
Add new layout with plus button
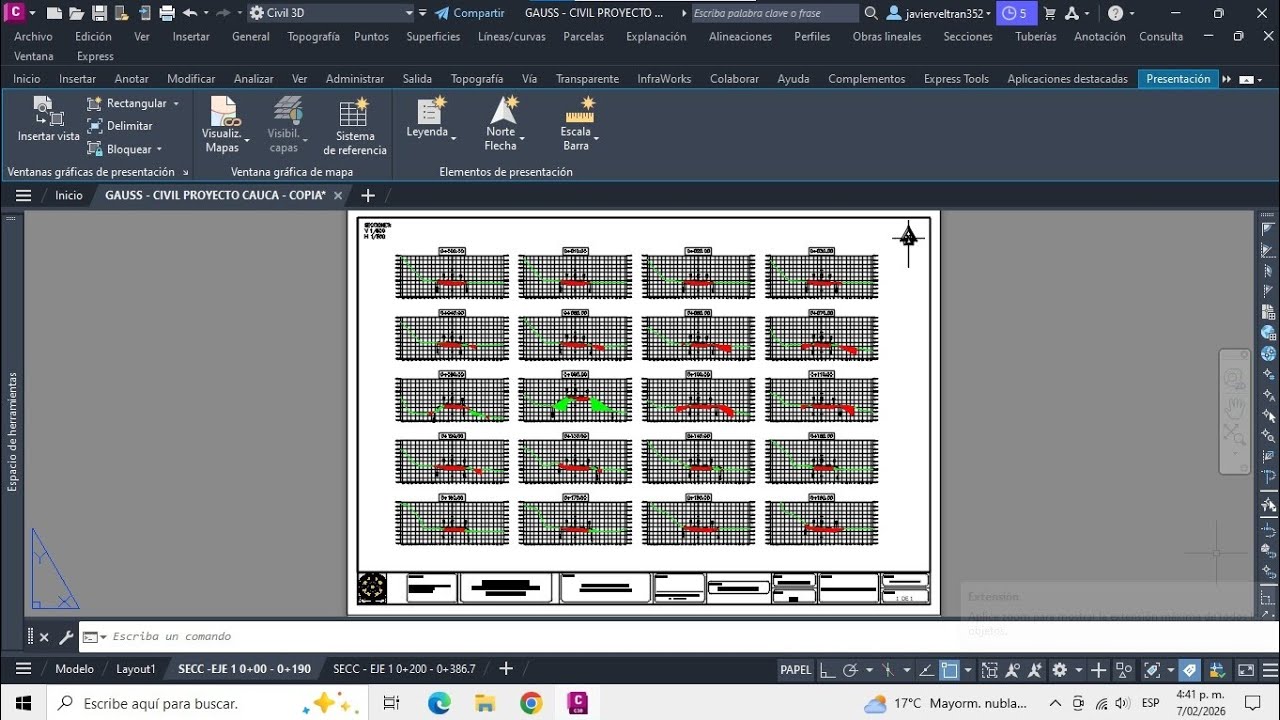[x=506, y=669]
